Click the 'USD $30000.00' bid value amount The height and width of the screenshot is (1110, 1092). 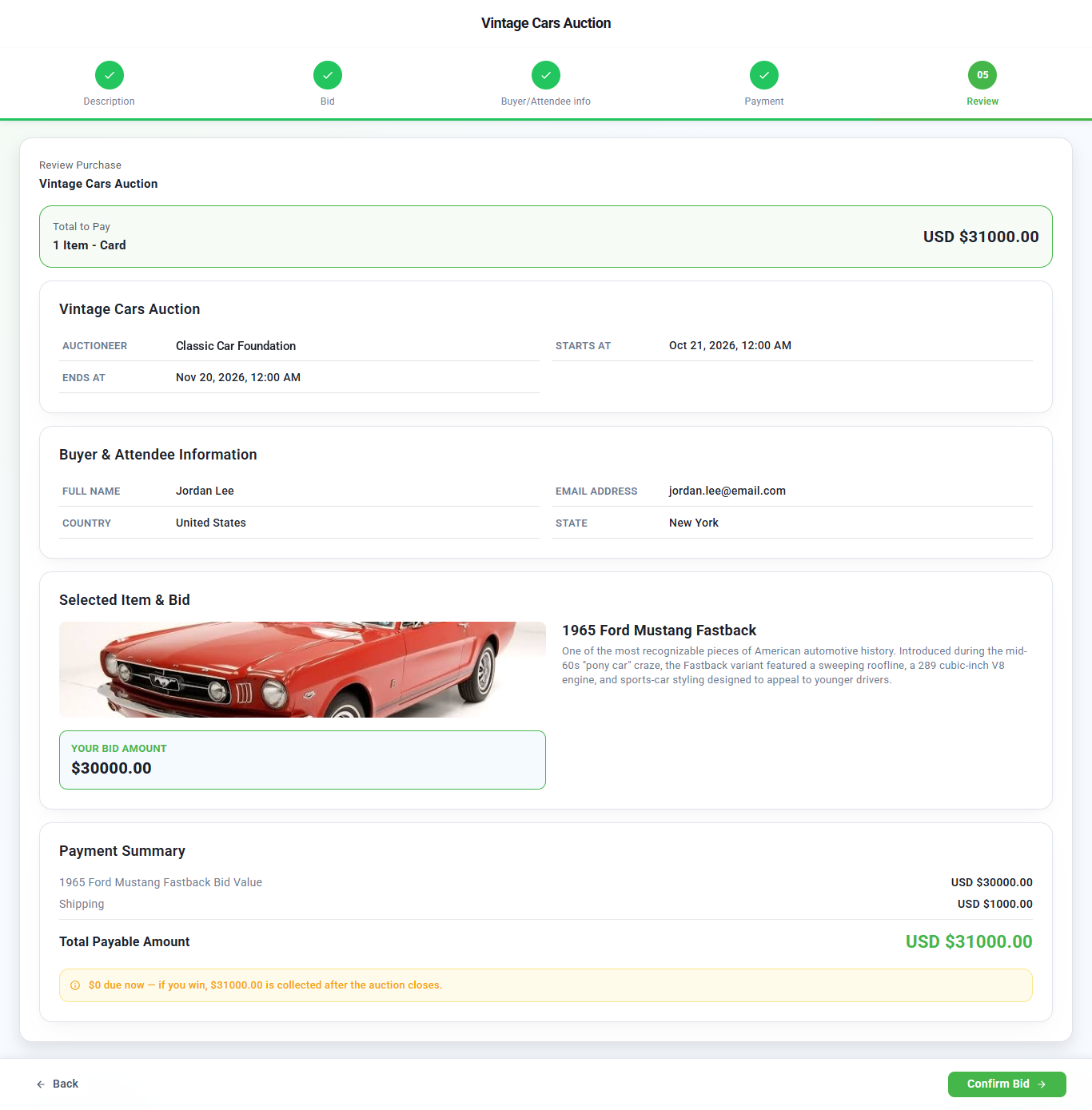[992, 882]
